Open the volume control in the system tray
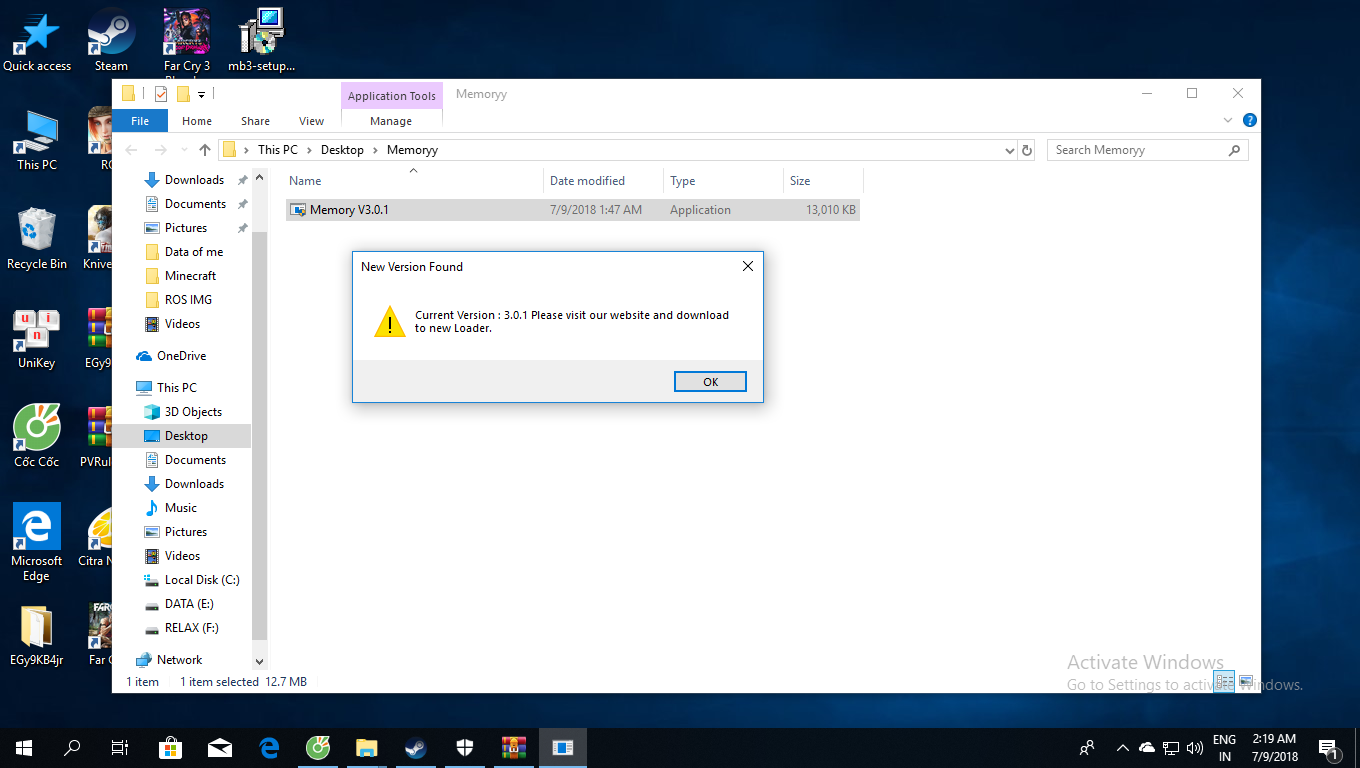This screenshot has height=768, width=1360. 1194,748
